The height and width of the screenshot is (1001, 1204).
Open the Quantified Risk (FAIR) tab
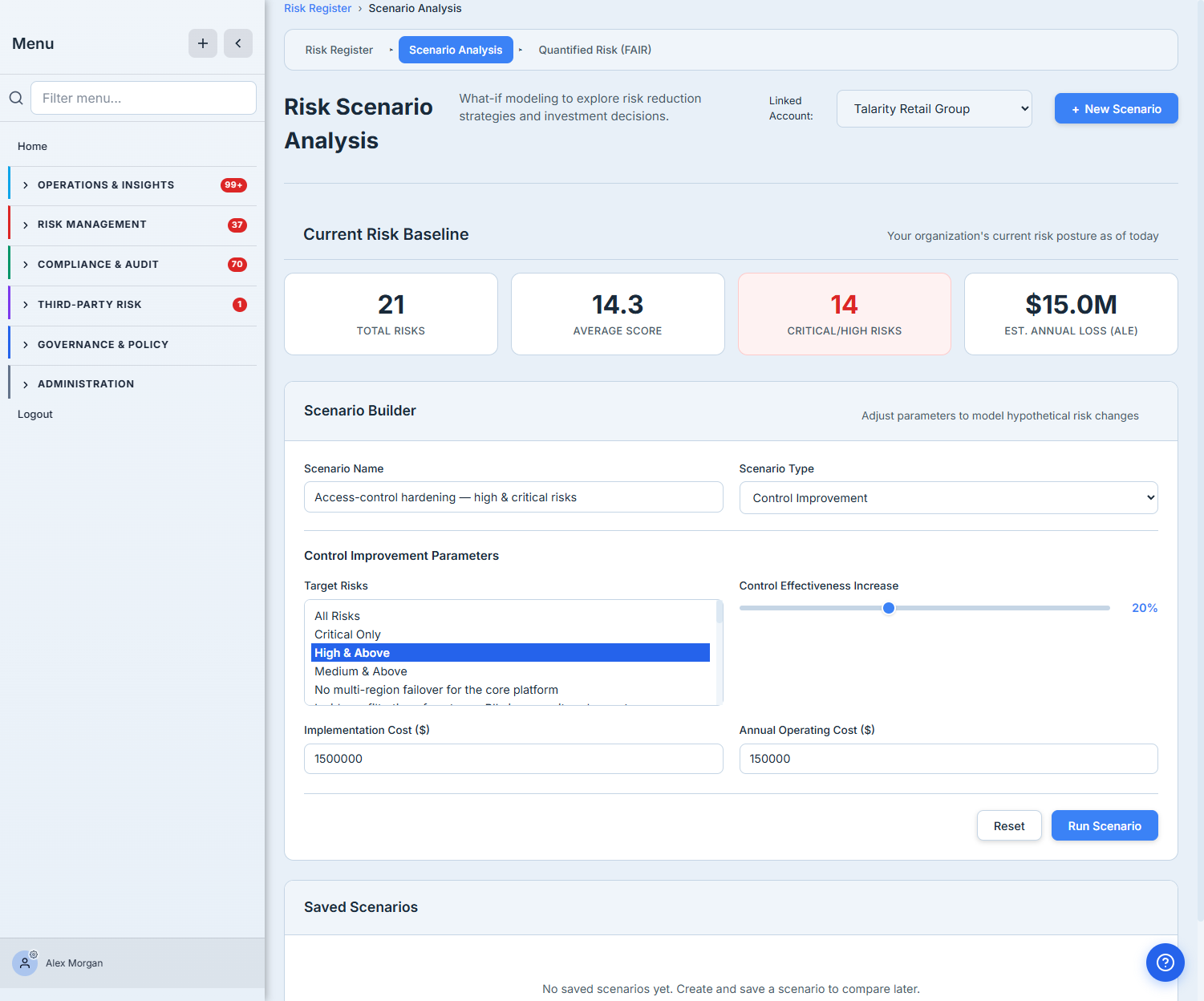pyautogui.click(x=595, y=50)
